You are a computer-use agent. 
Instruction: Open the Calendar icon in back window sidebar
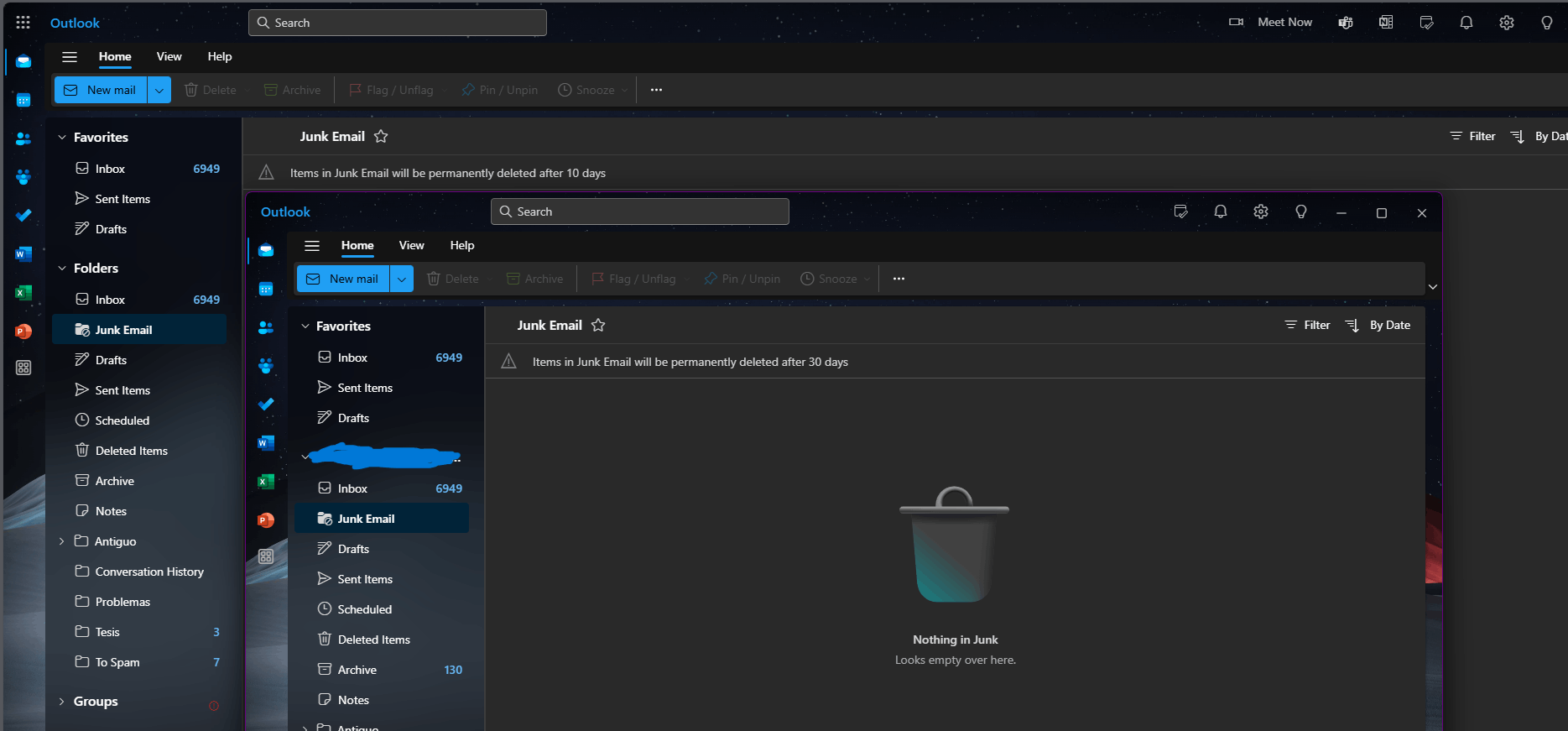click(x=23, y=100)
